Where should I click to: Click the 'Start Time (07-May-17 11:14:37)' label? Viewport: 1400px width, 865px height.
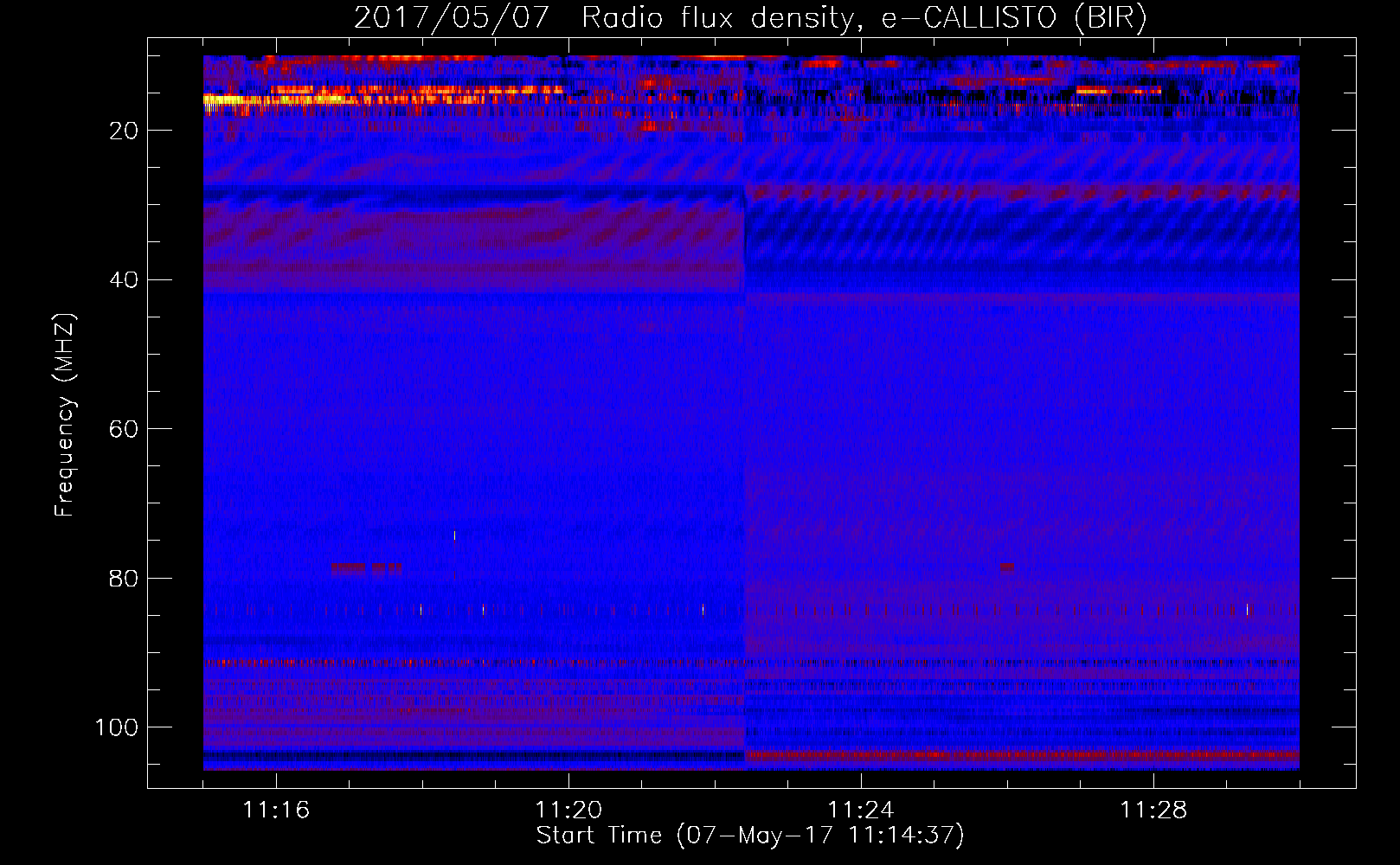750,836
